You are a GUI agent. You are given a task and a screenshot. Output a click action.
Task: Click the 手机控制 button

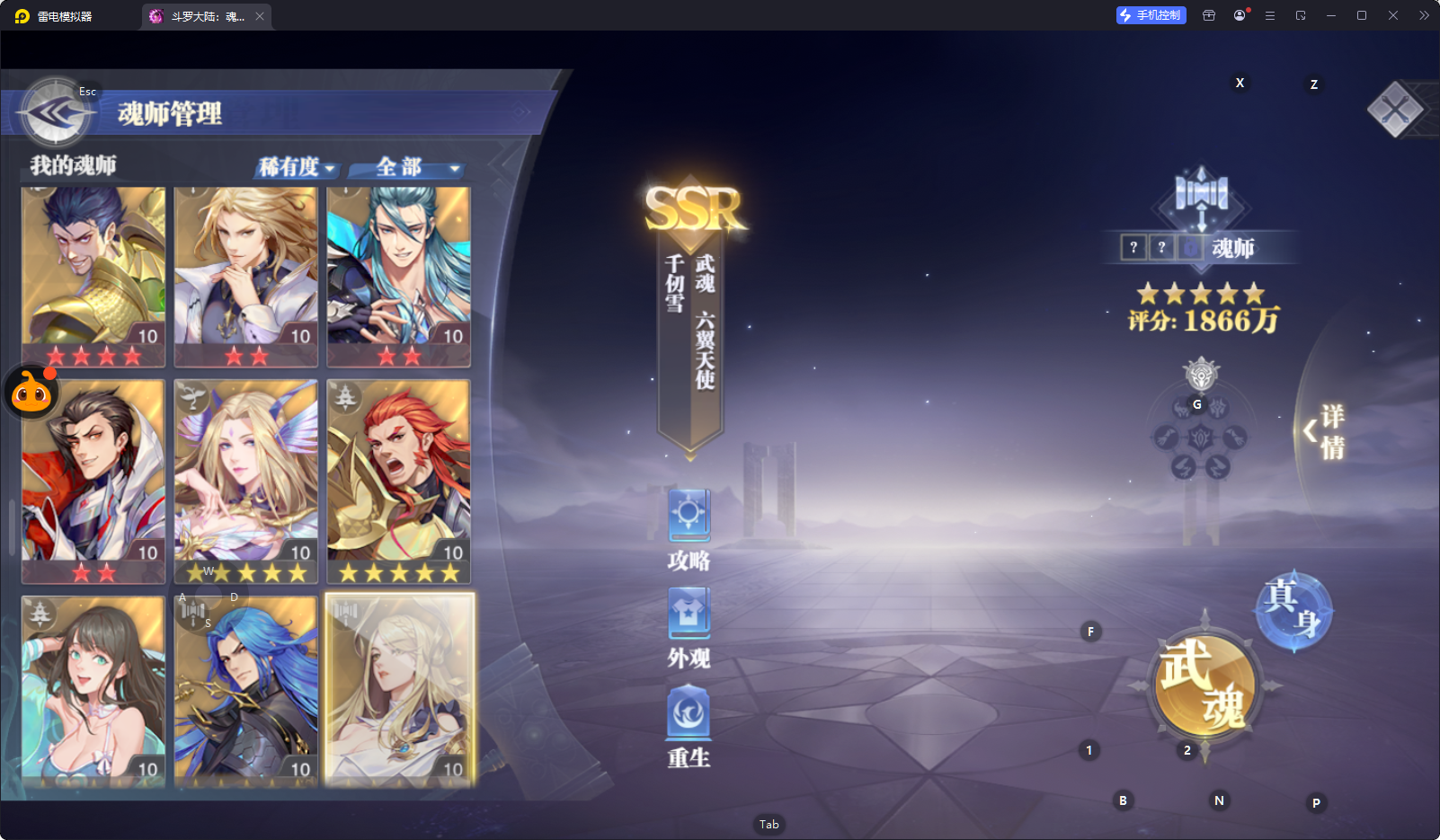1151,15
